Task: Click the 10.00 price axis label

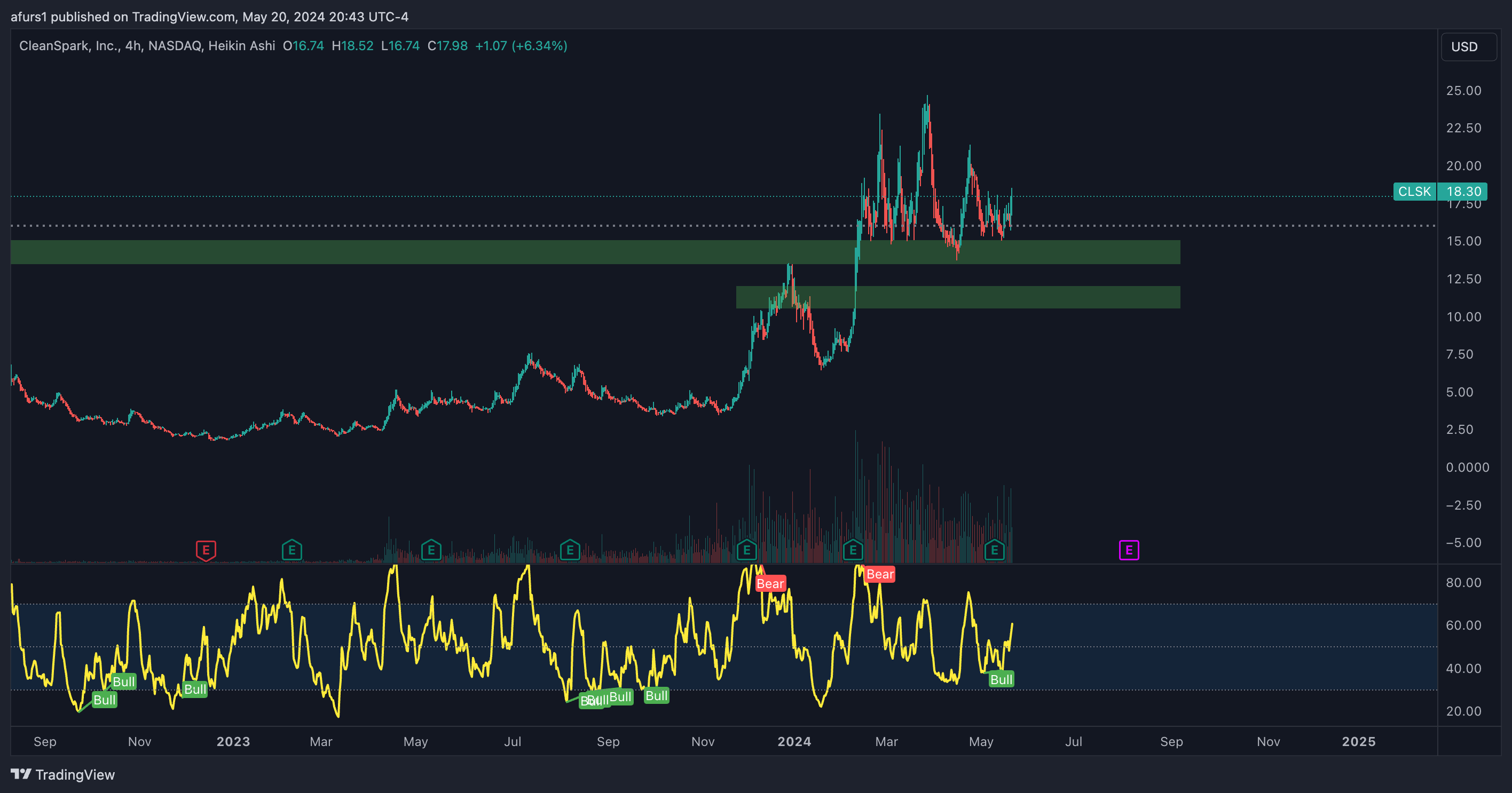Action: click(1463, 317)
